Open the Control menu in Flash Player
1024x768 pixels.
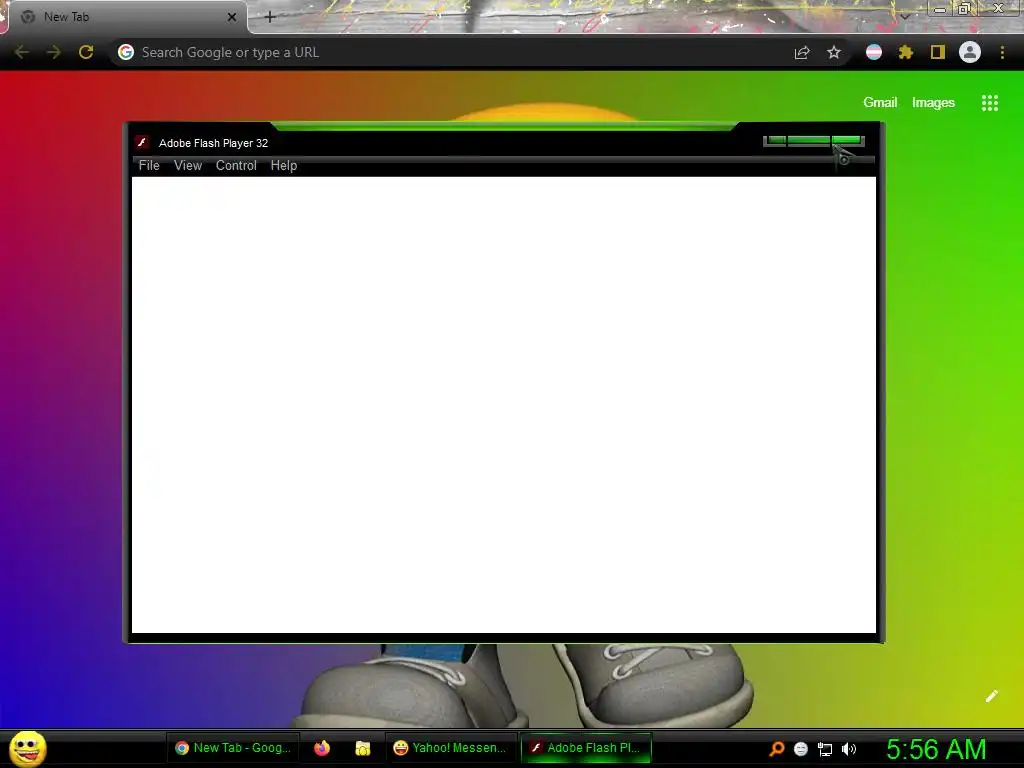(x=236, y=165)
